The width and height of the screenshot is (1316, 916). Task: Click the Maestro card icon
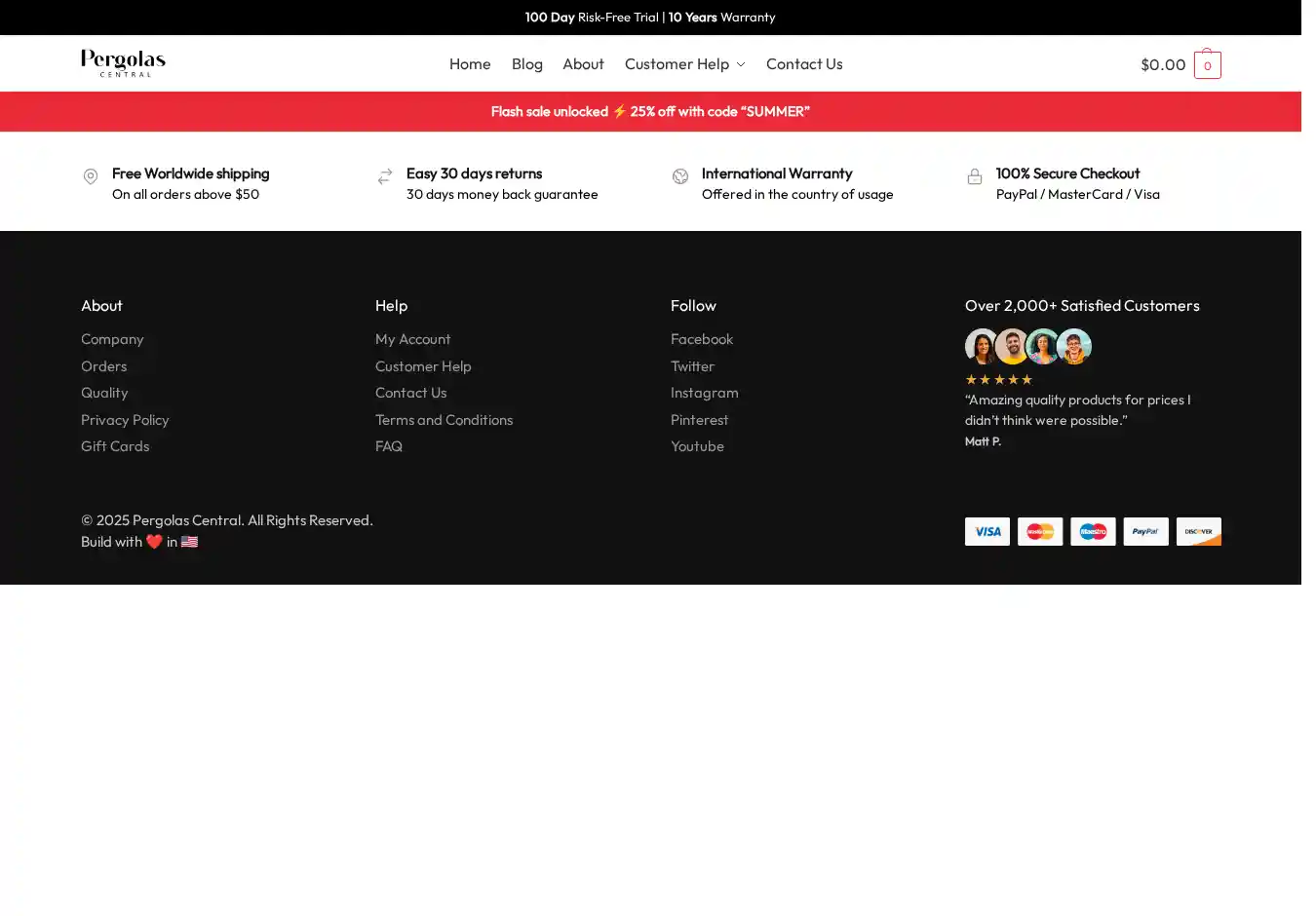click(x=1093, y=531)
